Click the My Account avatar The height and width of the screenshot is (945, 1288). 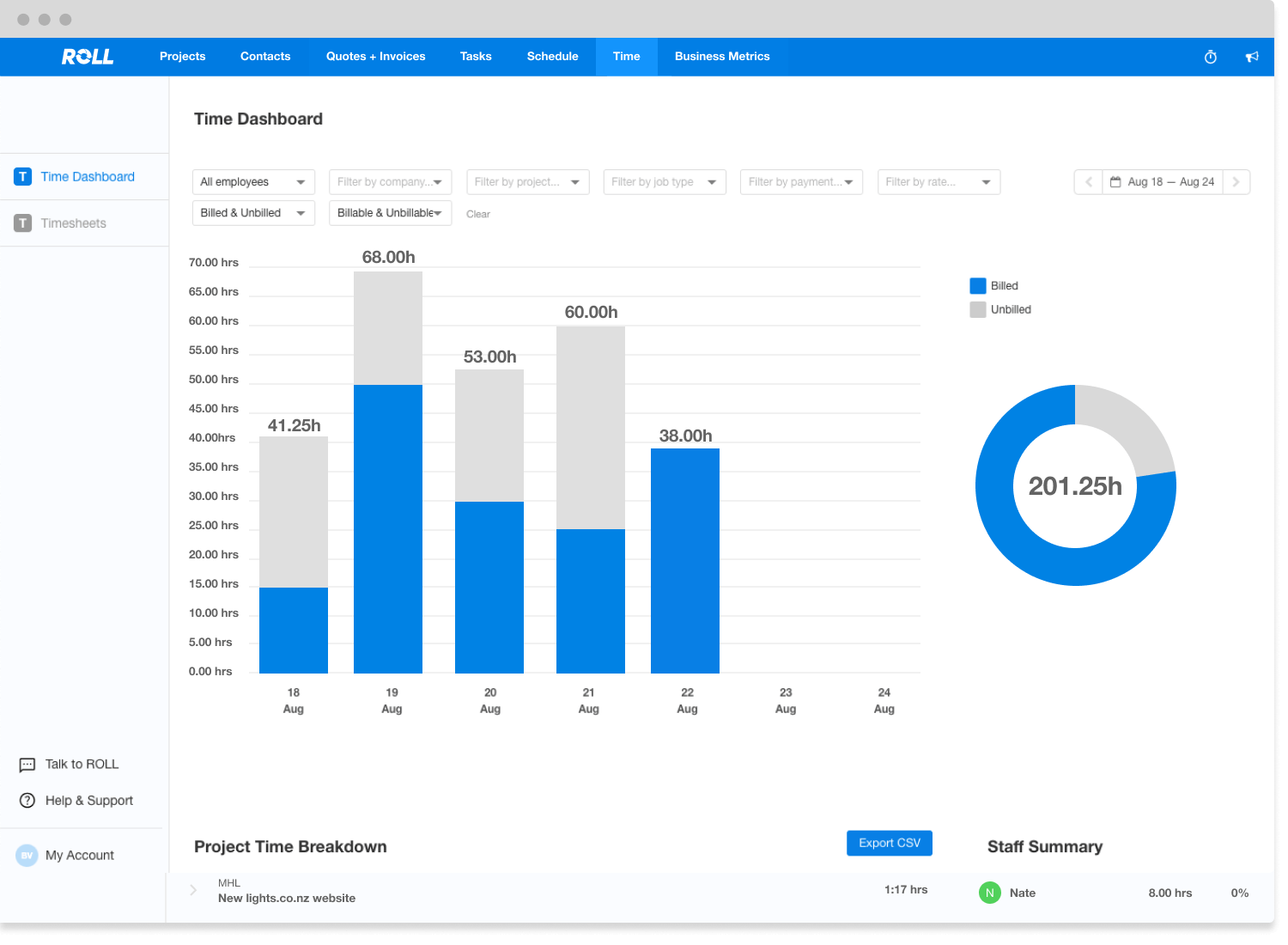pyautogui.click(x=27, y=856)
